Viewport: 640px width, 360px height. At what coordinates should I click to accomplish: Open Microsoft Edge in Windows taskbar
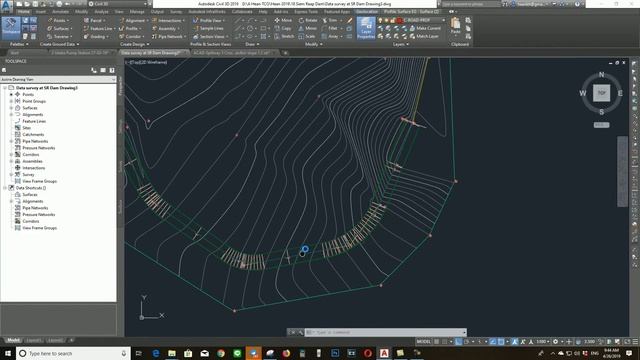[156, 353]
